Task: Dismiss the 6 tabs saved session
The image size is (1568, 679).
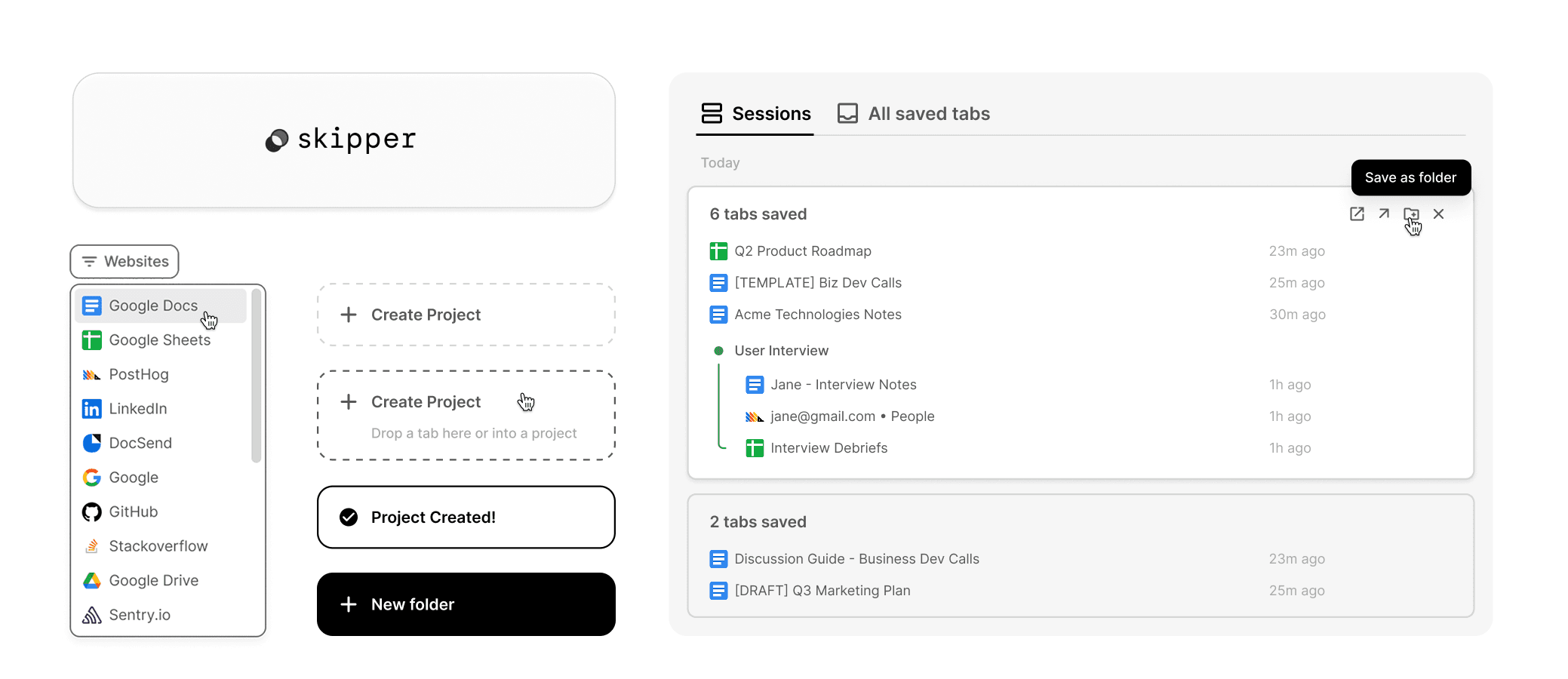Action: (x=1438, y=214)
